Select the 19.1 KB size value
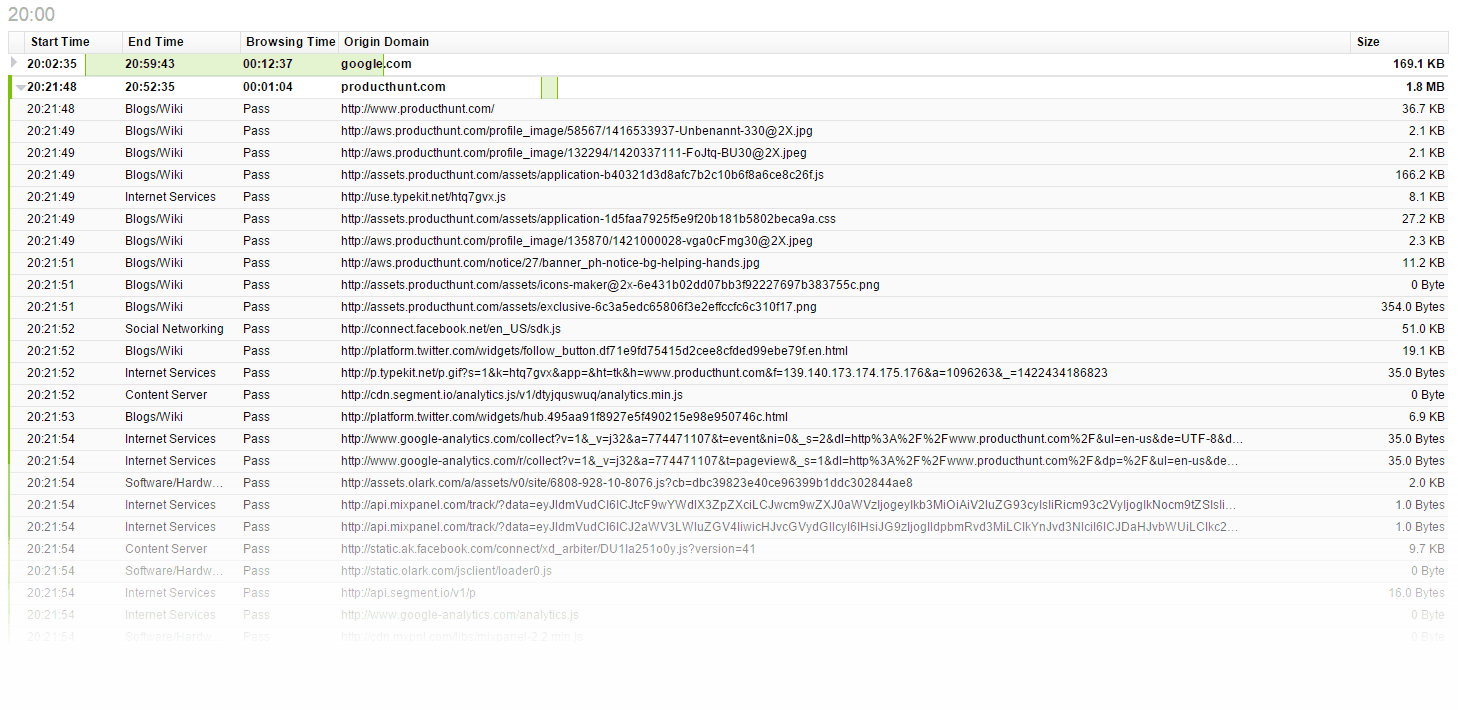 coord(1423,351)
